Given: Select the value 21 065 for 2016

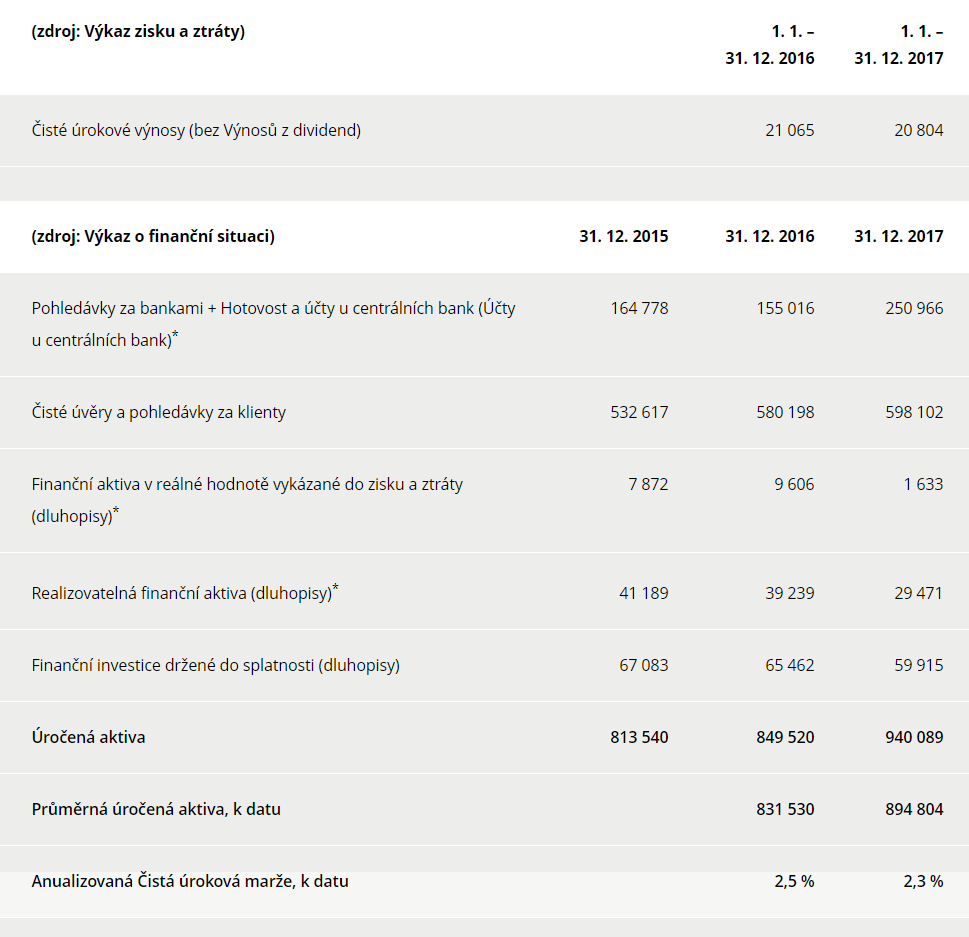Looking at the screenshot, I should tap(789, 130).
